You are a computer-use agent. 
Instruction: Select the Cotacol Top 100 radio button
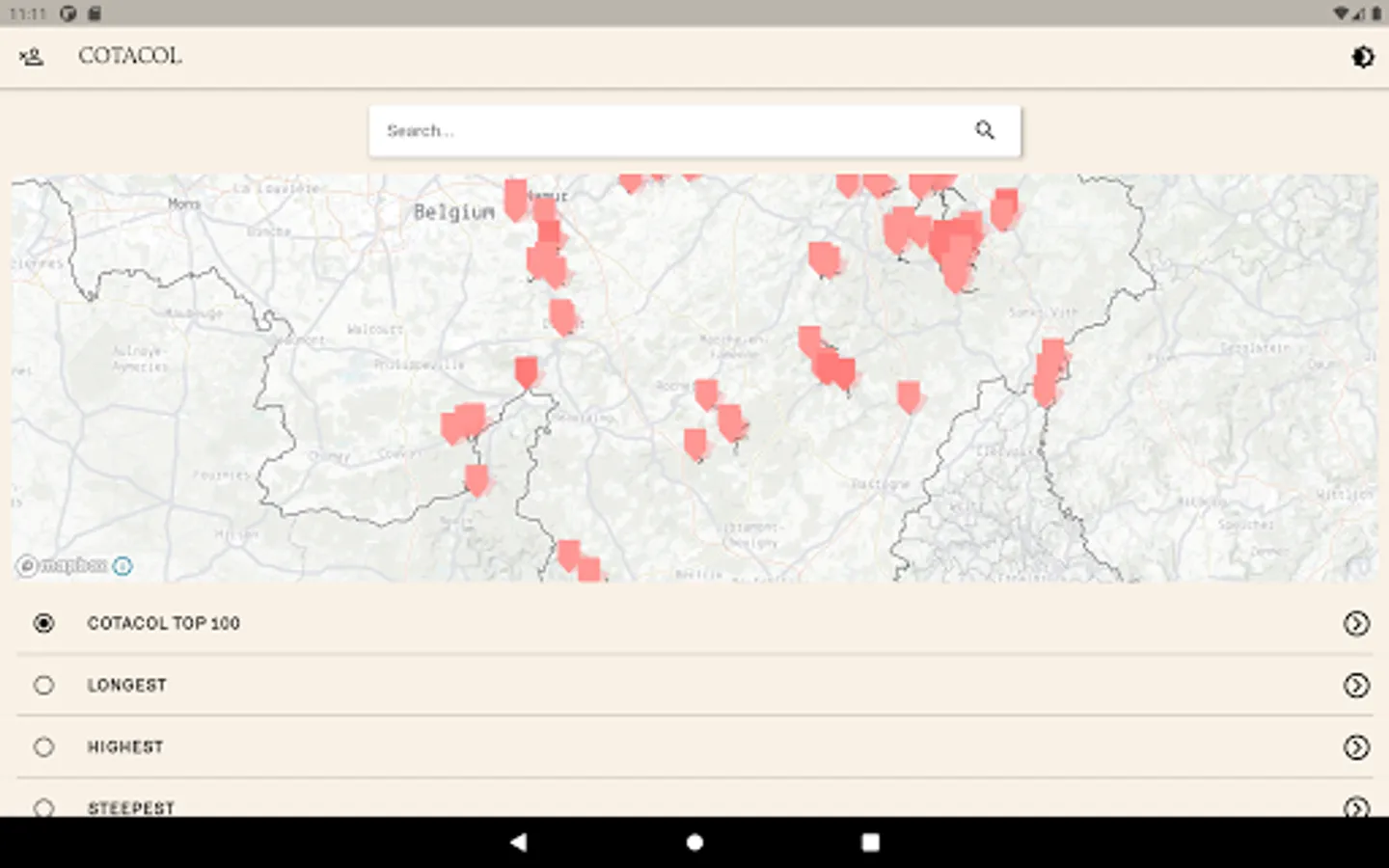point(44,623)
